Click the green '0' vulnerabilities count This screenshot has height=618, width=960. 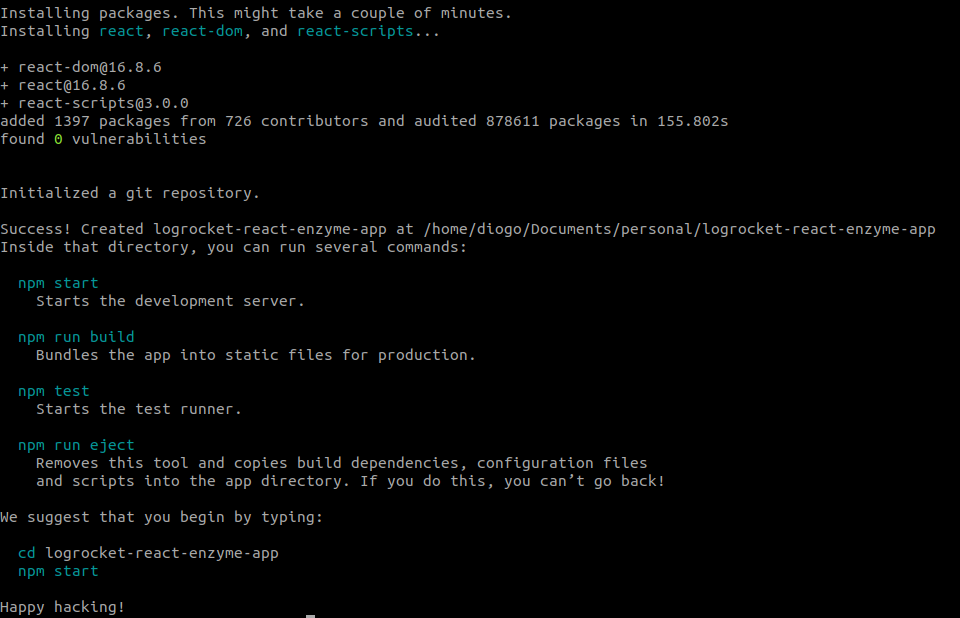pyautogui.click(x=58, y=139)
